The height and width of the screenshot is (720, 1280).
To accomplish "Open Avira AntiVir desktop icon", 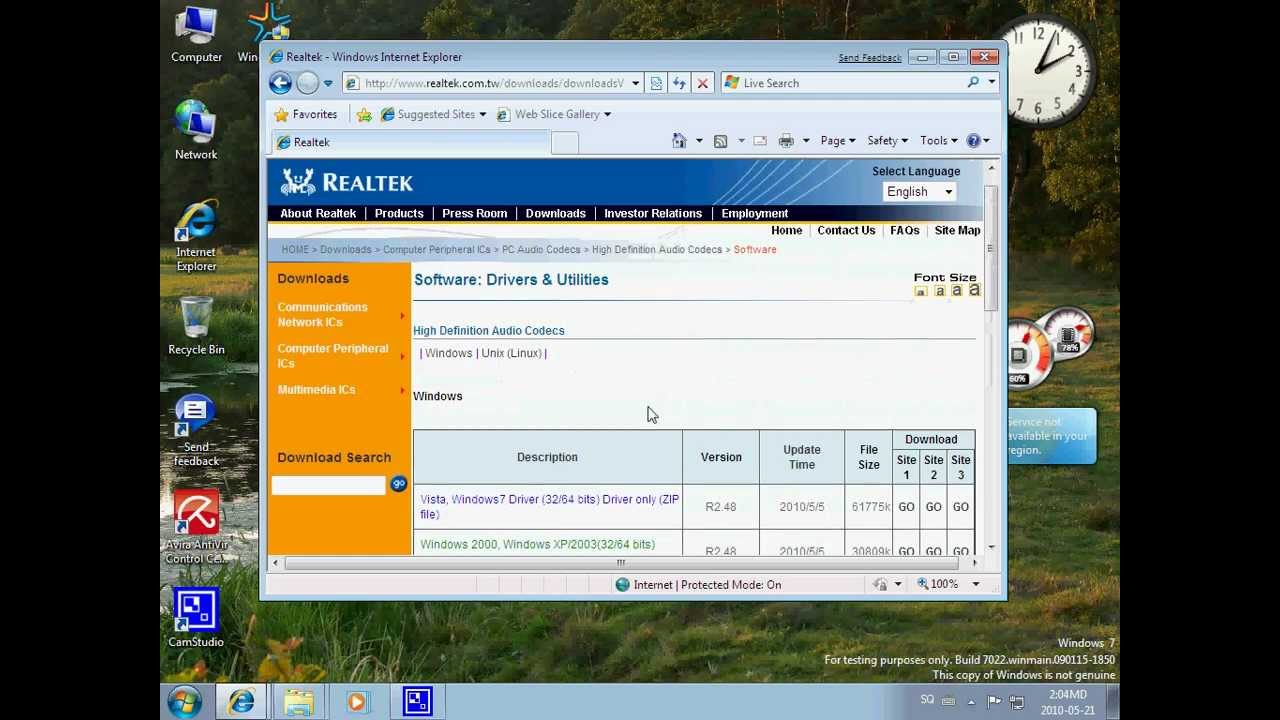I will click(196, 528).
